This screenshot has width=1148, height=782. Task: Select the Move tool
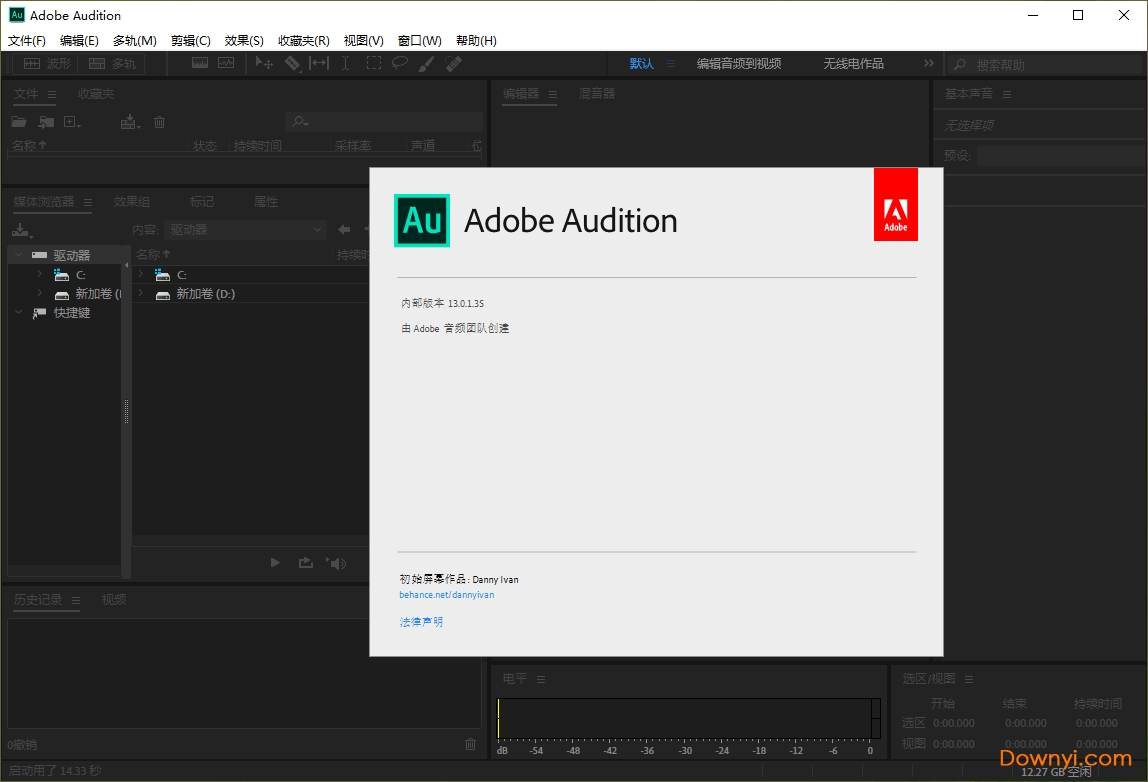pos(264,63)
